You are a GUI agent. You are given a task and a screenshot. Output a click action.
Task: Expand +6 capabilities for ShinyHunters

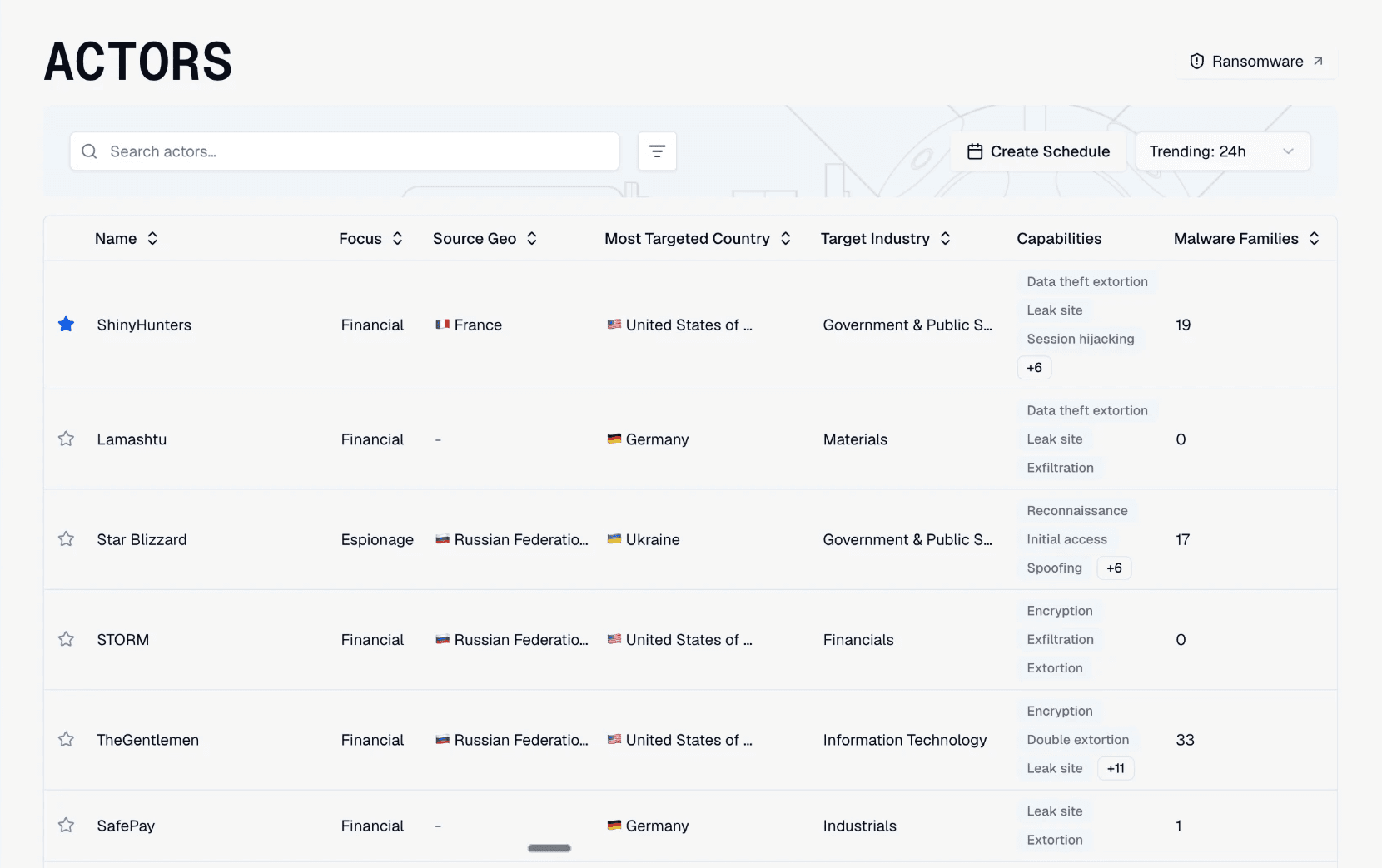click(x=1034, y=368)
